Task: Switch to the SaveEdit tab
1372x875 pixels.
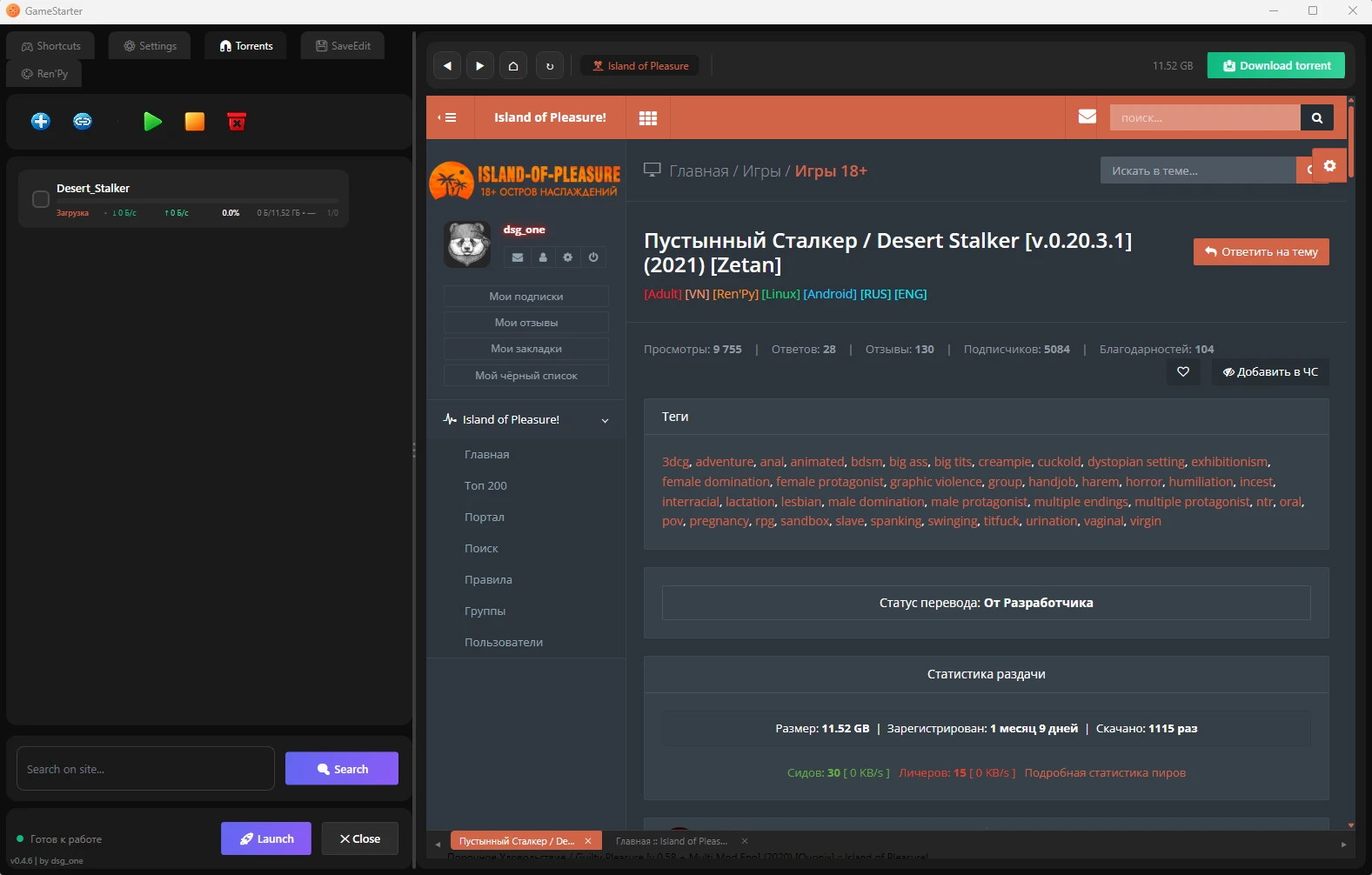Action: pos(343,46)
